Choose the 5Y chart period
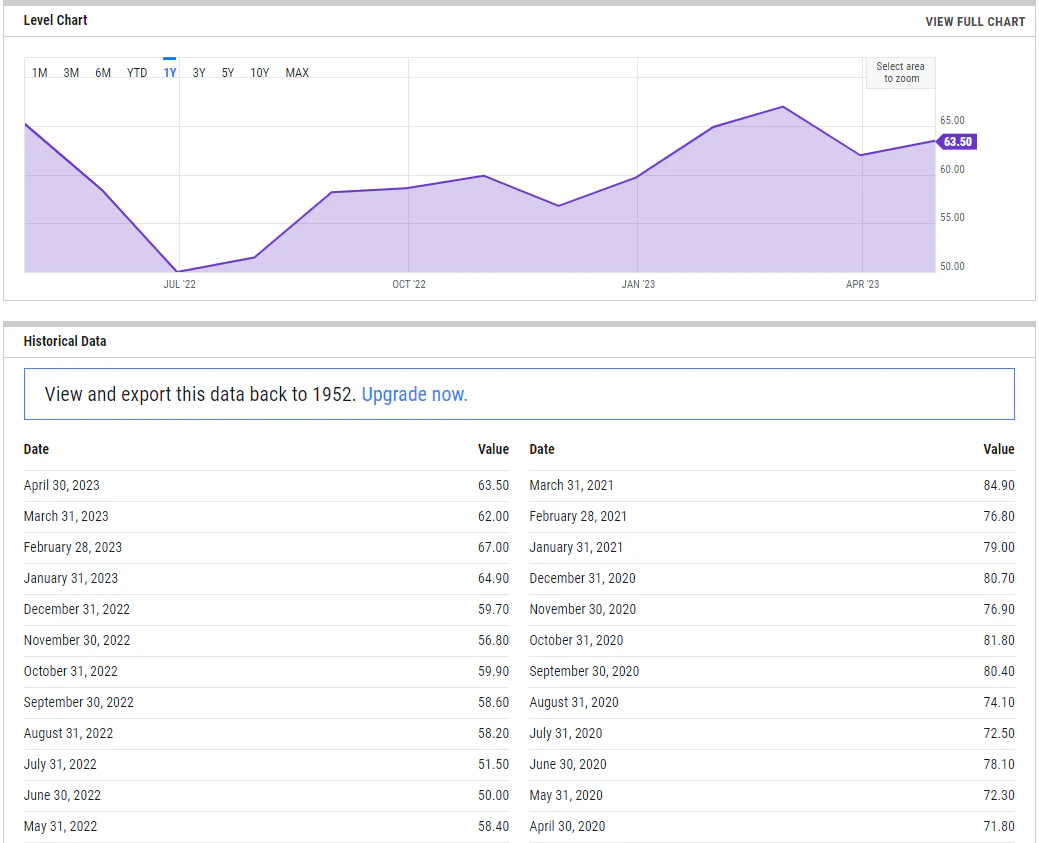 pos(228,73)
